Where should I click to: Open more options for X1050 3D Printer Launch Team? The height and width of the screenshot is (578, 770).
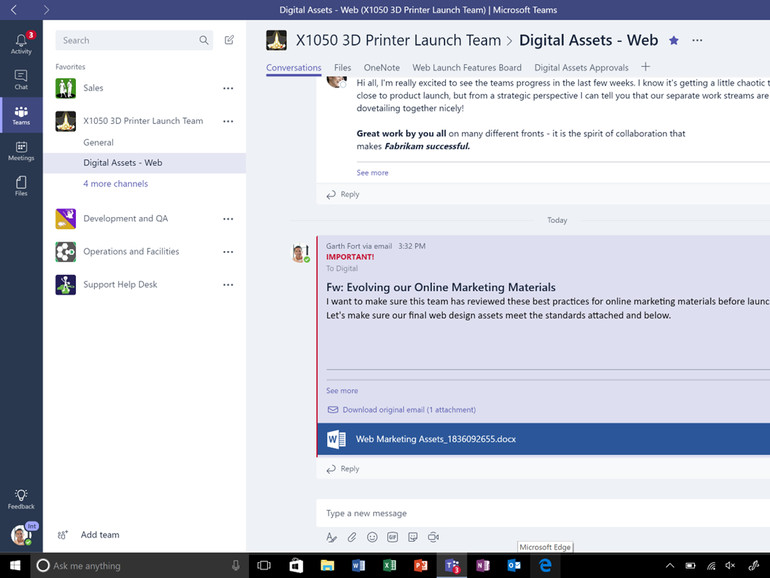tap(228, 121)
